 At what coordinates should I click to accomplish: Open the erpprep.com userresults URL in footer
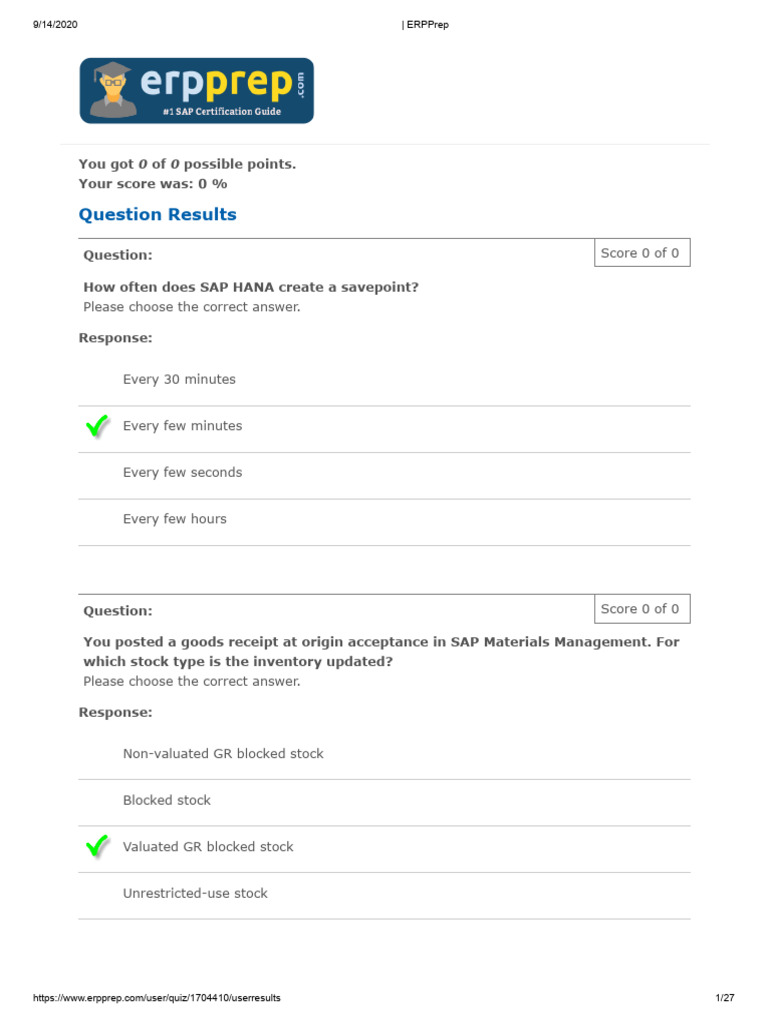point(157,998)
